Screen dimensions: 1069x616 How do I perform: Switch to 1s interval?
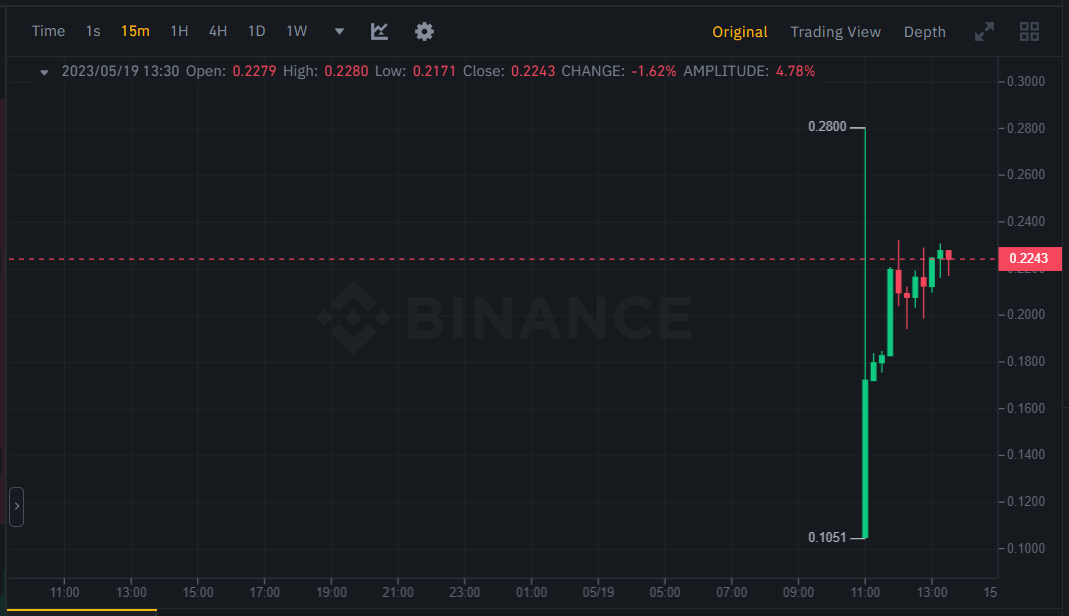[93, 31]
